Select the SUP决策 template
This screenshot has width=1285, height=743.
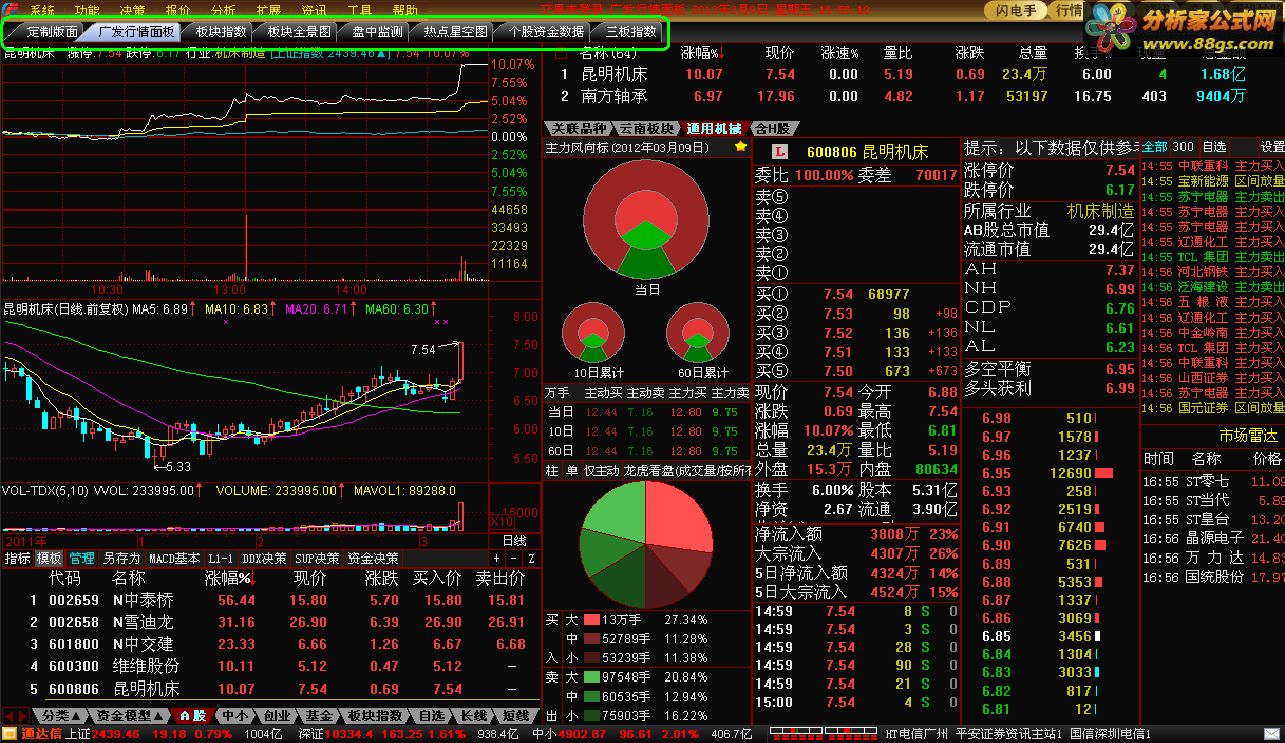coord(317,558)
